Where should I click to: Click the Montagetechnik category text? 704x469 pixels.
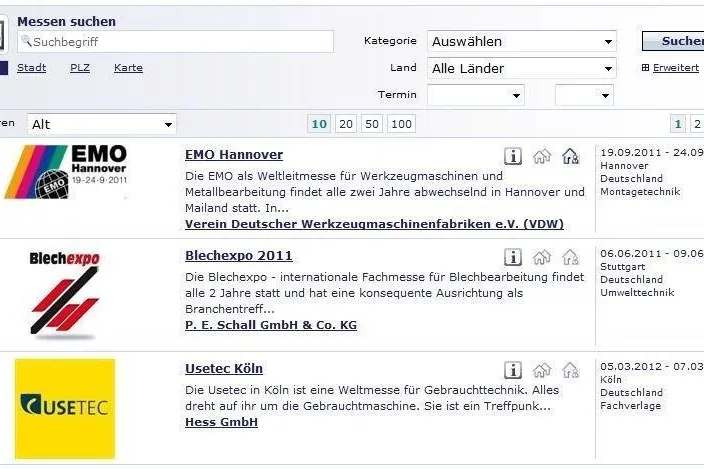tap(640, 192)
